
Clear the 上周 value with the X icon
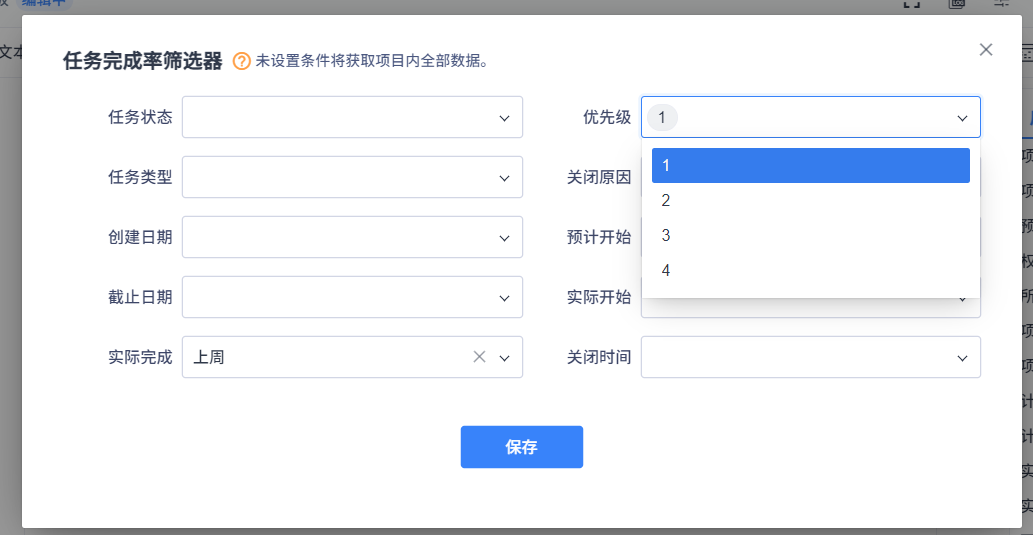[x=479, y=357]
